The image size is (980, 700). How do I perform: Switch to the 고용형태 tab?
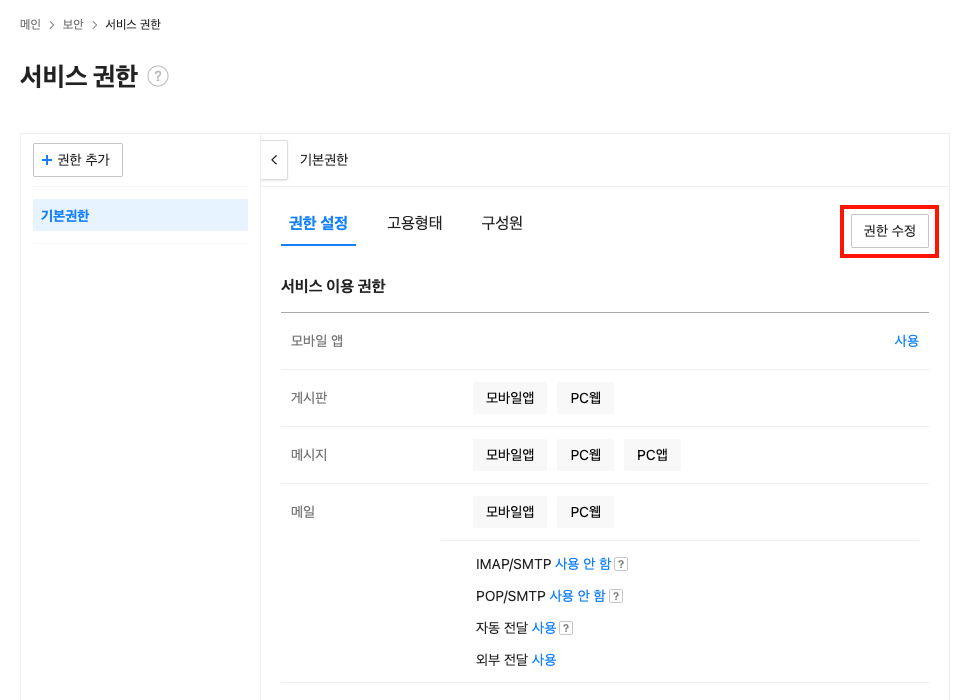tap(415, 223)
